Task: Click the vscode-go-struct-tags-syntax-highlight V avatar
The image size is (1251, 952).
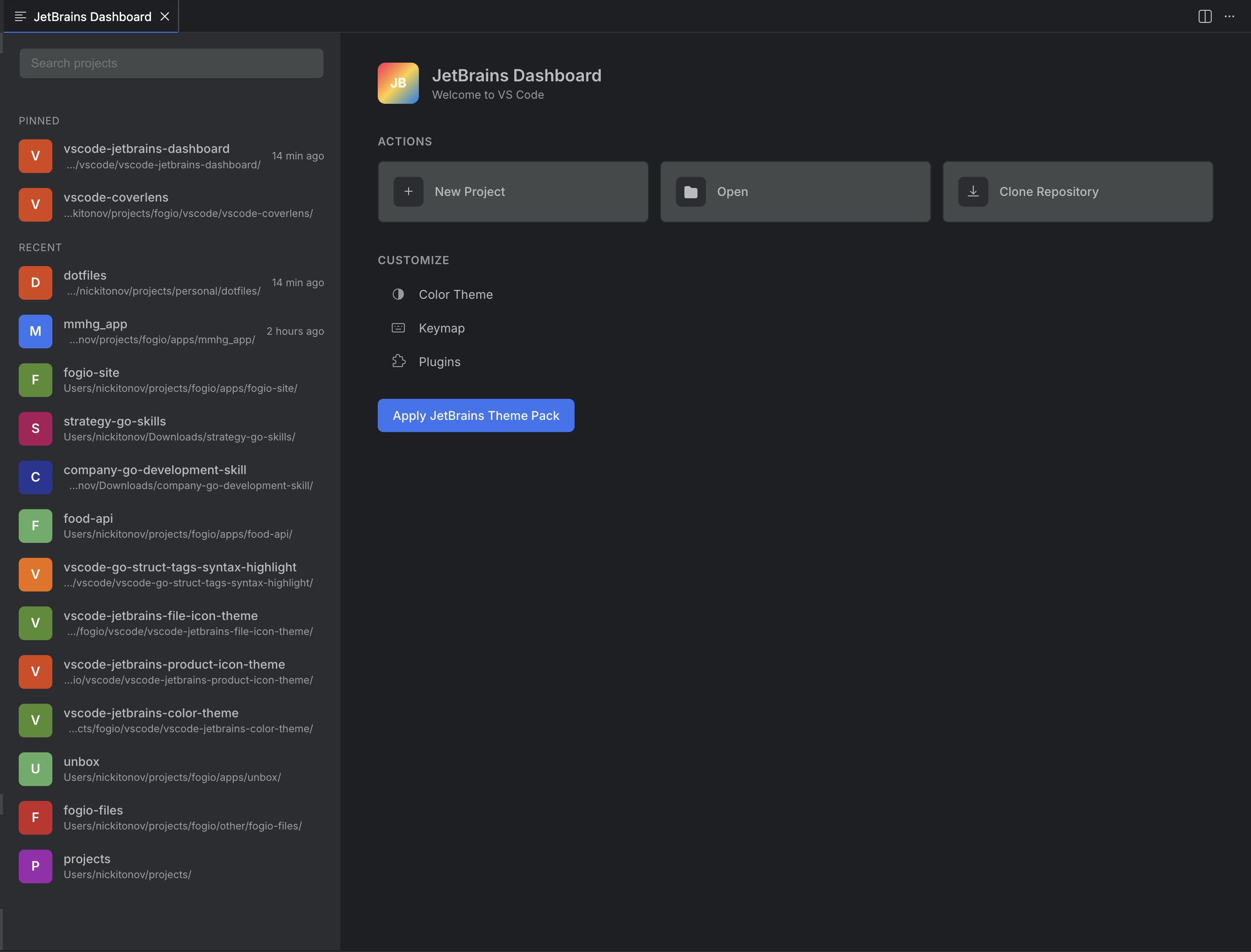Action: (35, 575)
